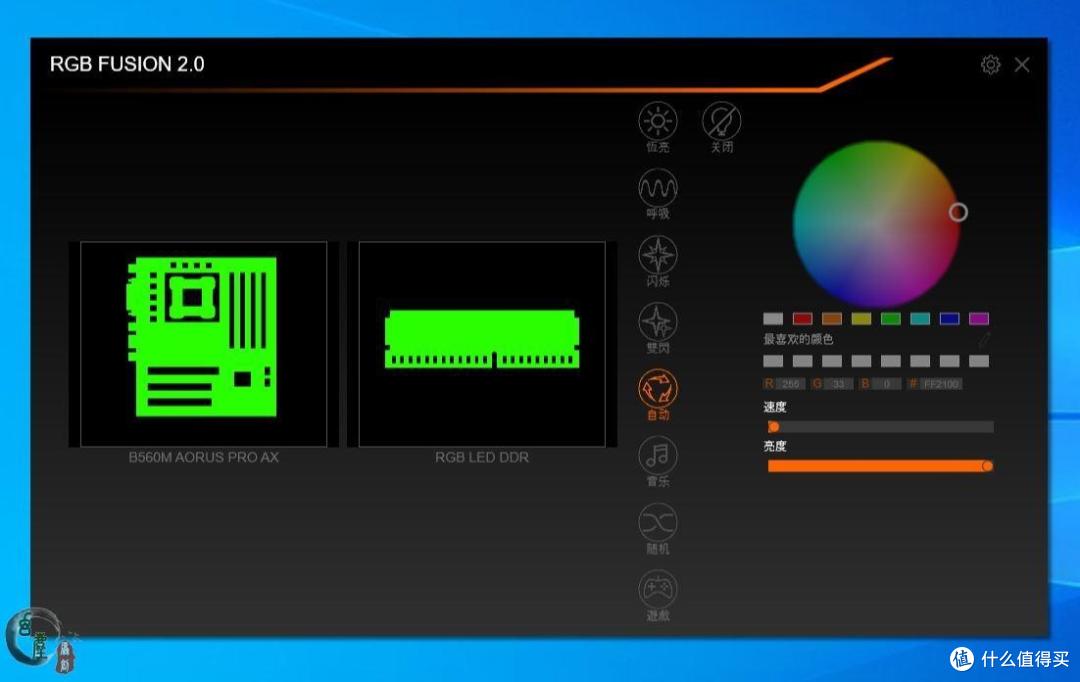Pick the 双闪 double flash mode
This screenshot has height=682, width=1080.
pyautogui.click(x=658, y=328)
